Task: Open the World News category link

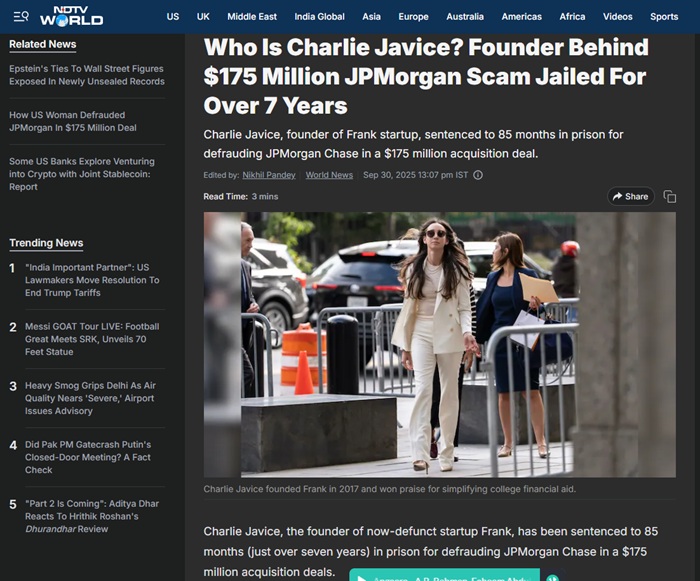Action: pyautogui.click(x=329, y=175)
